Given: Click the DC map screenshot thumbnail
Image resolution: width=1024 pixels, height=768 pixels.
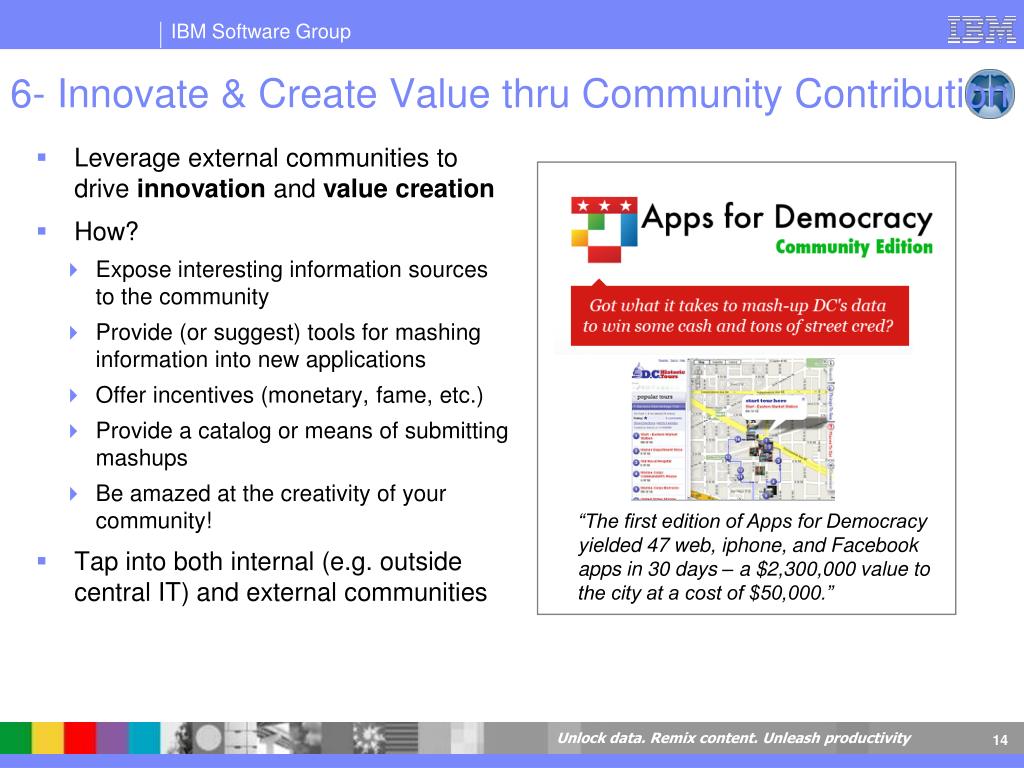Looking at the screenshot, I should tap(733, 429).
